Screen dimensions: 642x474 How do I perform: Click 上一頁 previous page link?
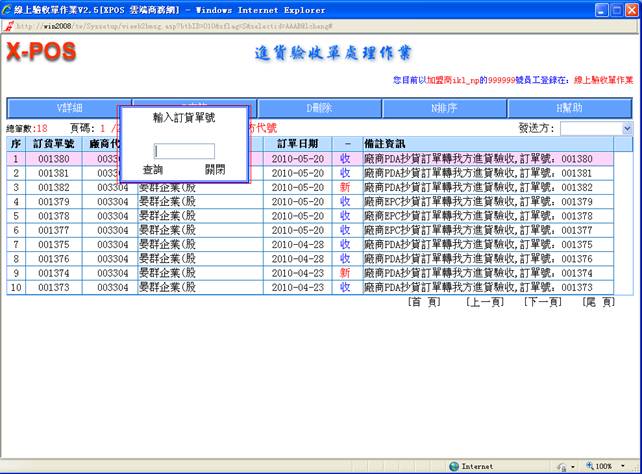tap(483, 302)
